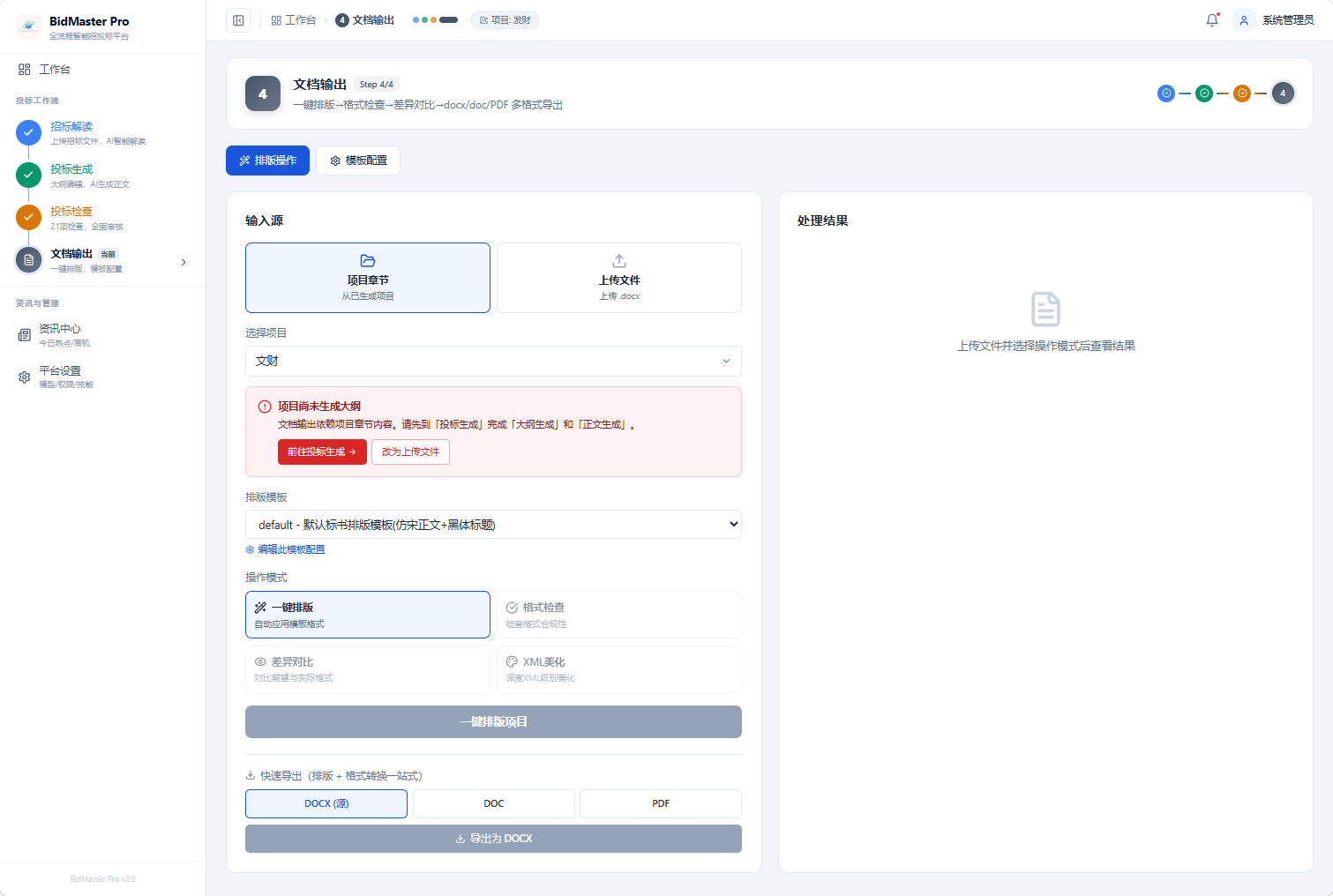Image resolution: width=1333 pixels, height=896 pixels.
Task: Click the 项目尚未生成大纲 alert title
Action: [319, 407]
